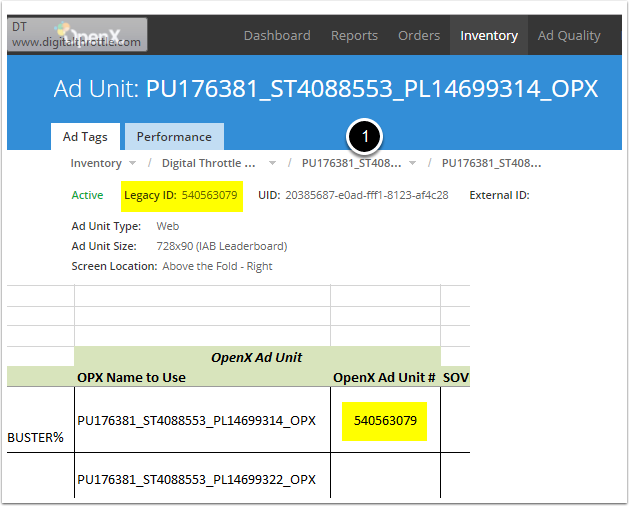Select cell PU176381_ST4088553_PL14699322_OPX
Viewport: 629px width, 506px height.
[202, 476]
